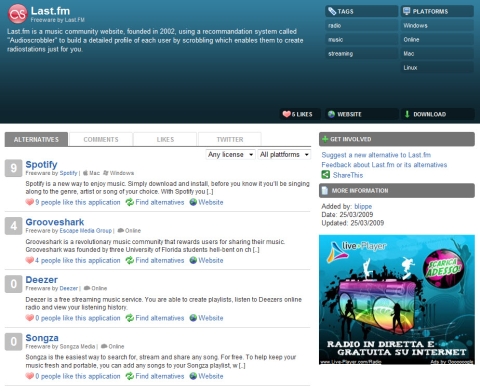
Task: Select the streaming tag
Action: tap(362, 53)
